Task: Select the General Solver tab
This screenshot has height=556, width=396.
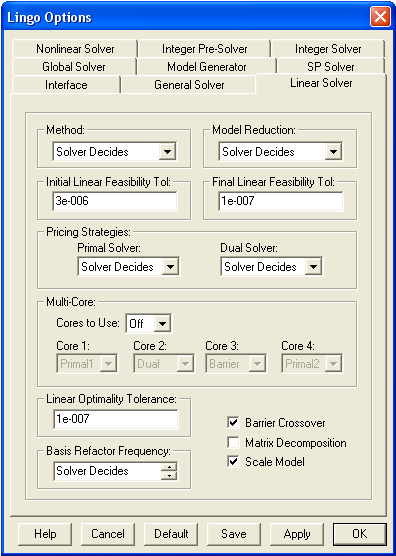Action: (x=189, y=85)
